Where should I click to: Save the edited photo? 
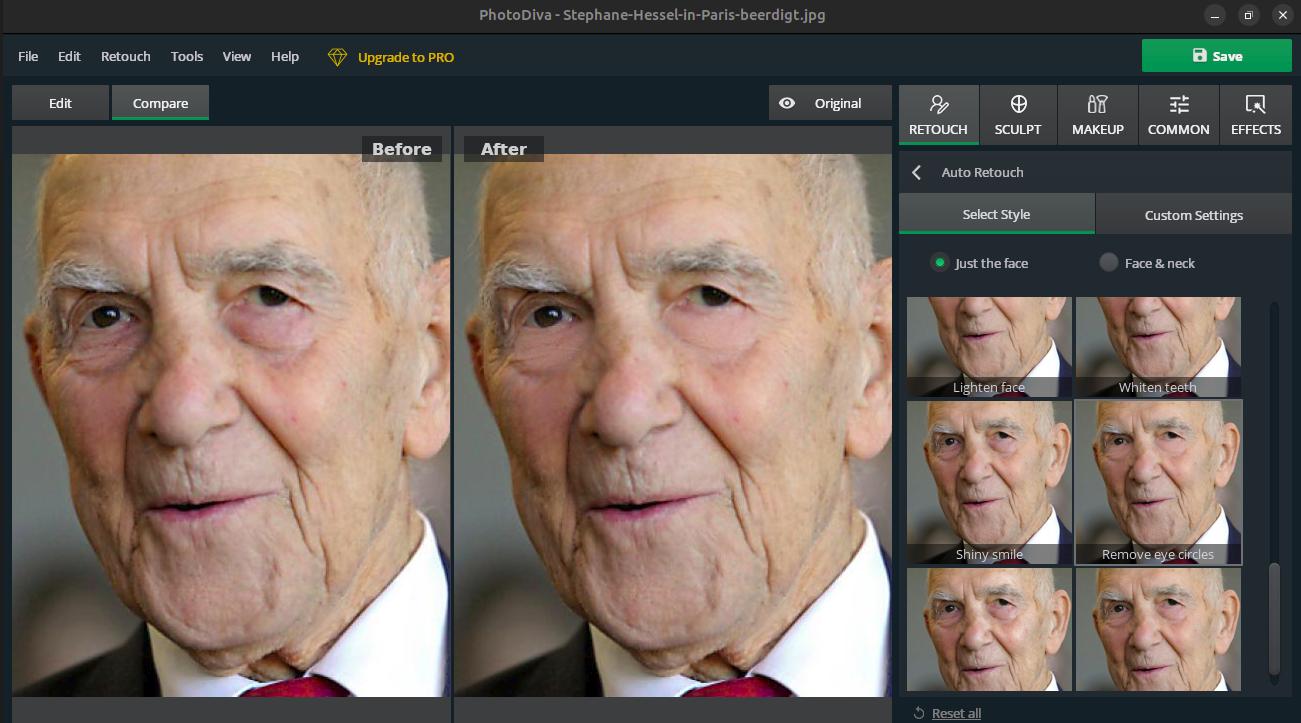(x=1216, y=55)
